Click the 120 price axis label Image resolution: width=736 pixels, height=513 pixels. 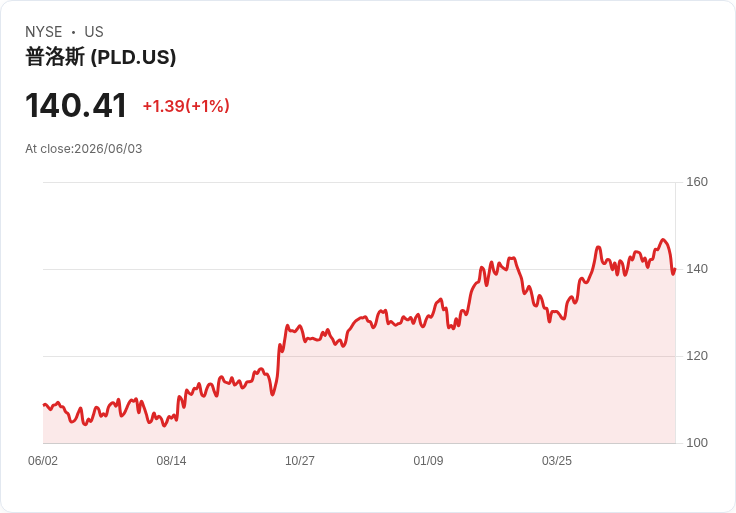point(697,356)
